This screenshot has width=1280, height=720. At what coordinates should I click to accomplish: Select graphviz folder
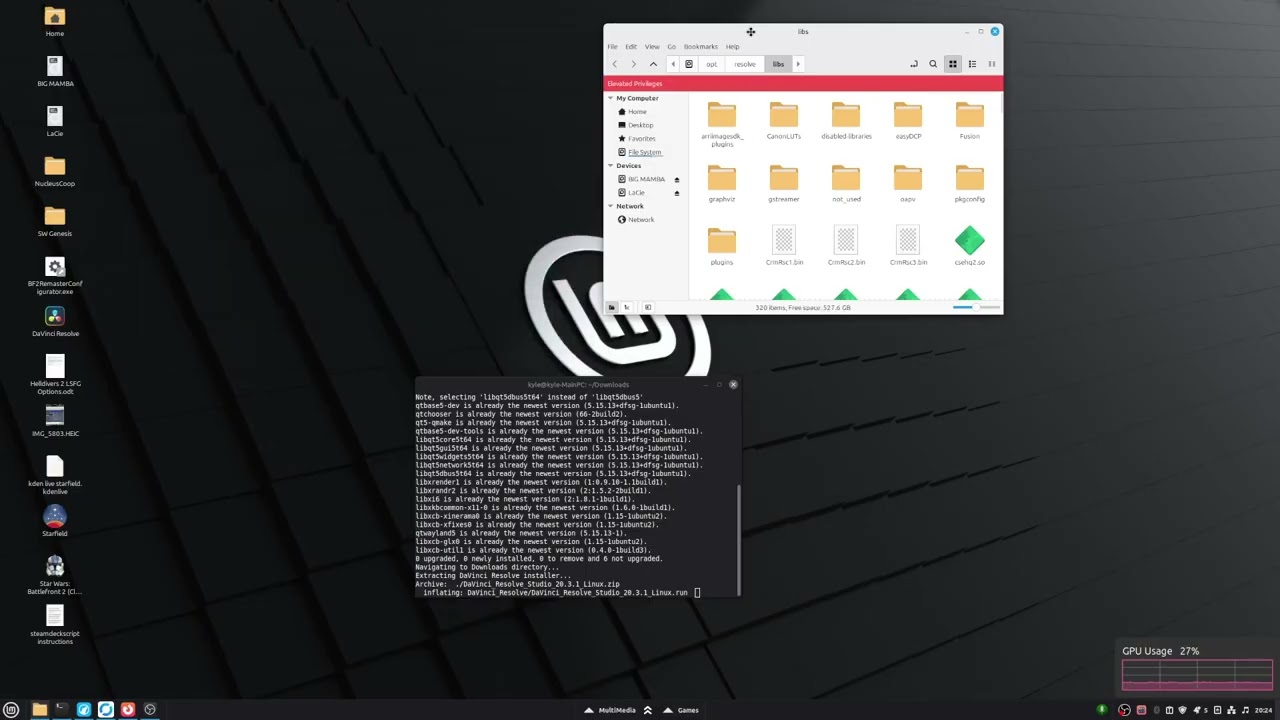pyautogui.click(x=722, y=184)
